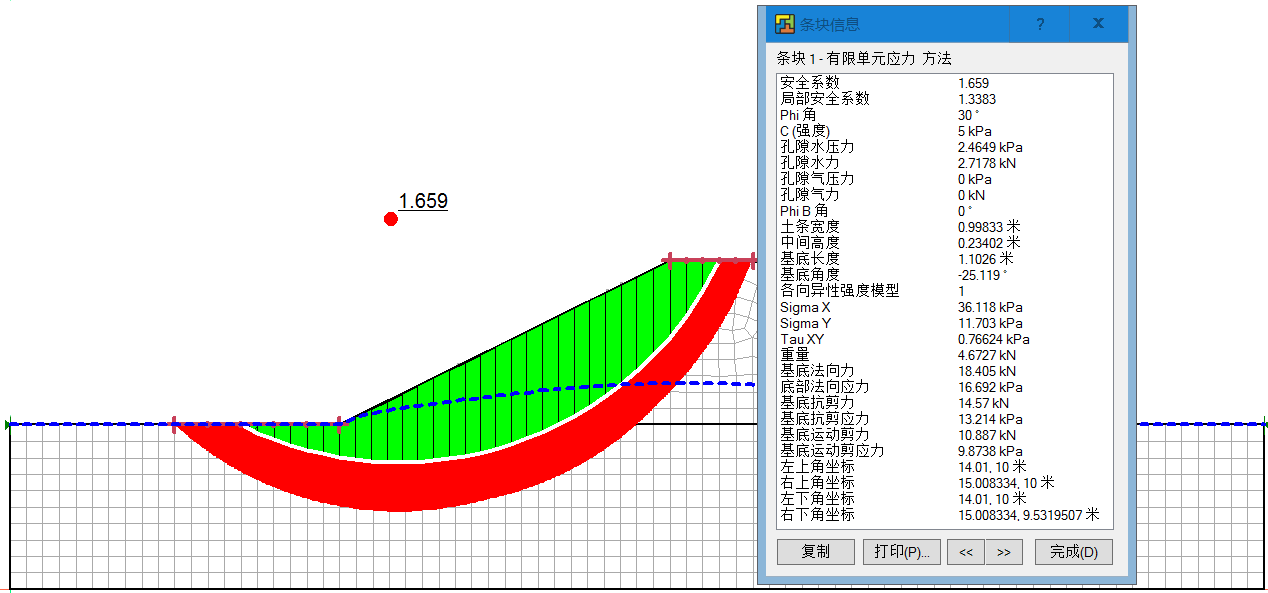Image resolution: width=1268 pixels, height=593 pixels.
Task: Select the 土条宽度 row
Action: tap(944, 227)
